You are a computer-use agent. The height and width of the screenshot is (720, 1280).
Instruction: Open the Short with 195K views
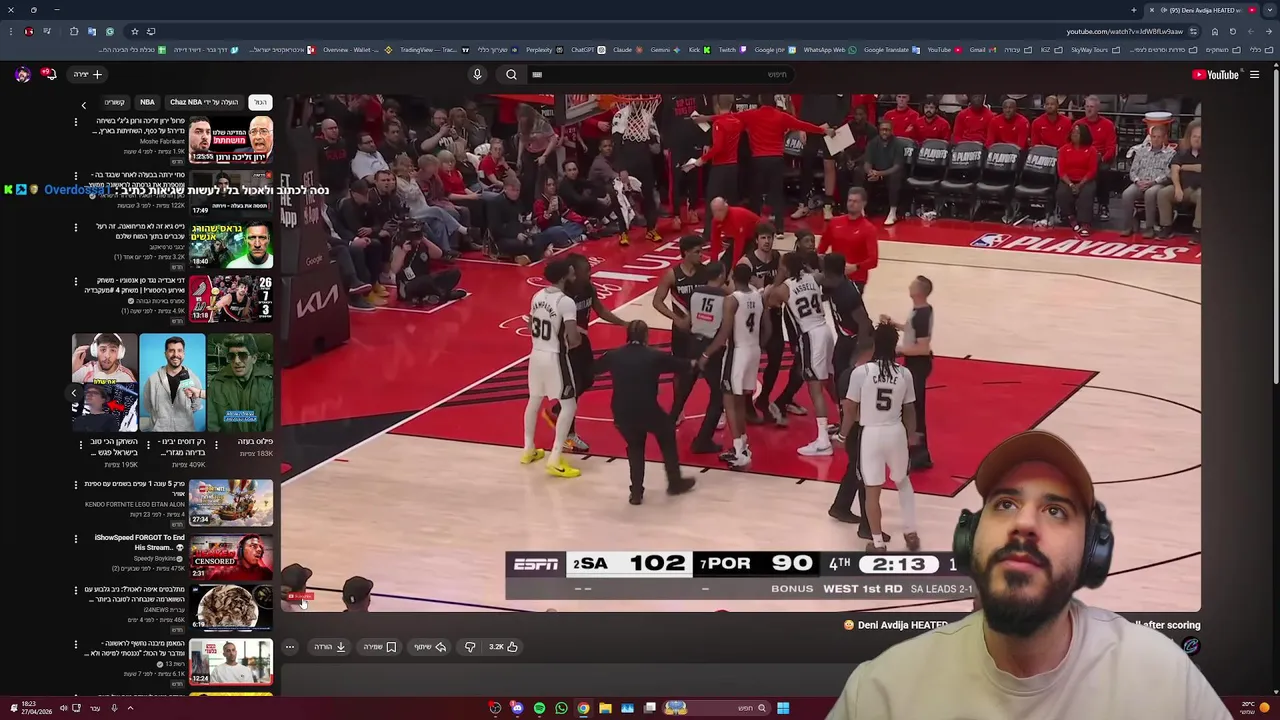105,383
